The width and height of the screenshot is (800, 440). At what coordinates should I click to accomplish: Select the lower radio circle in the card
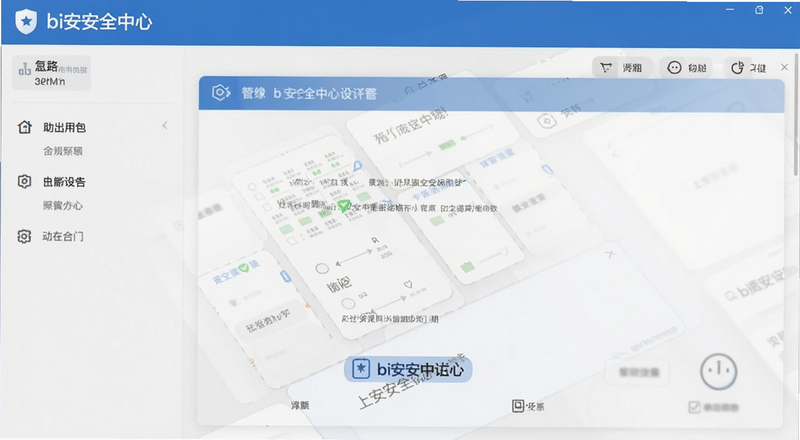348,304
